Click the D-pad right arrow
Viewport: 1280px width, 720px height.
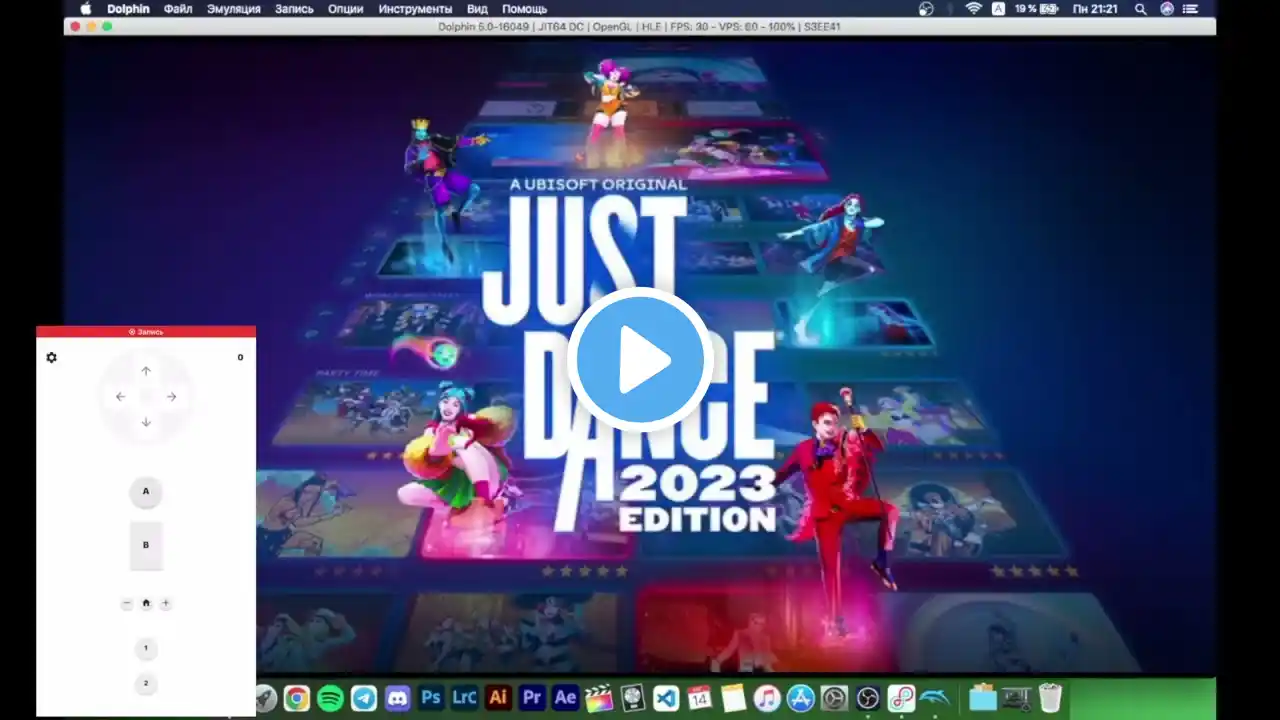pyautogui.click(x=171, y=397)
